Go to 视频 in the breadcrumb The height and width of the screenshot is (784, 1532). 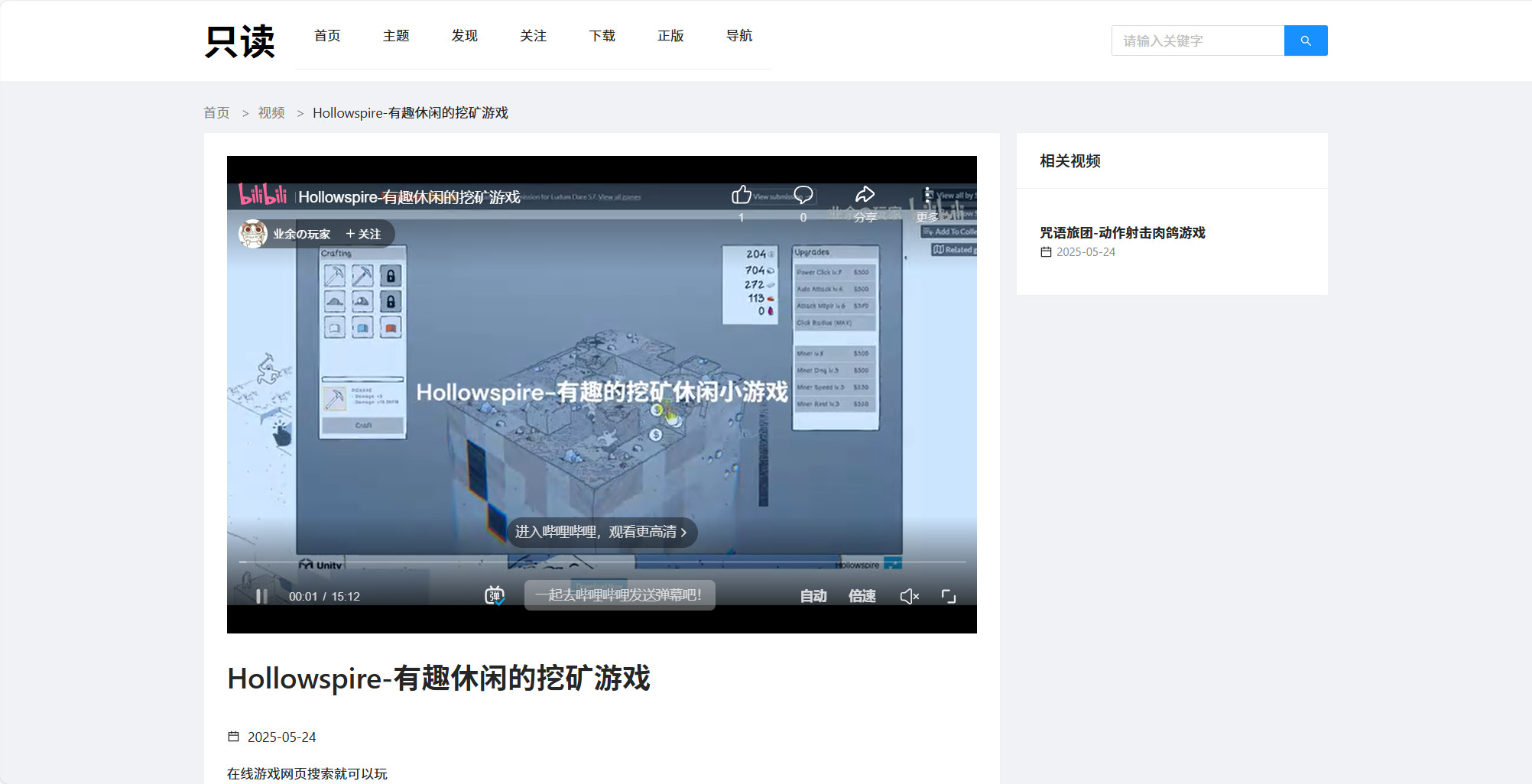tap(271, 113)
